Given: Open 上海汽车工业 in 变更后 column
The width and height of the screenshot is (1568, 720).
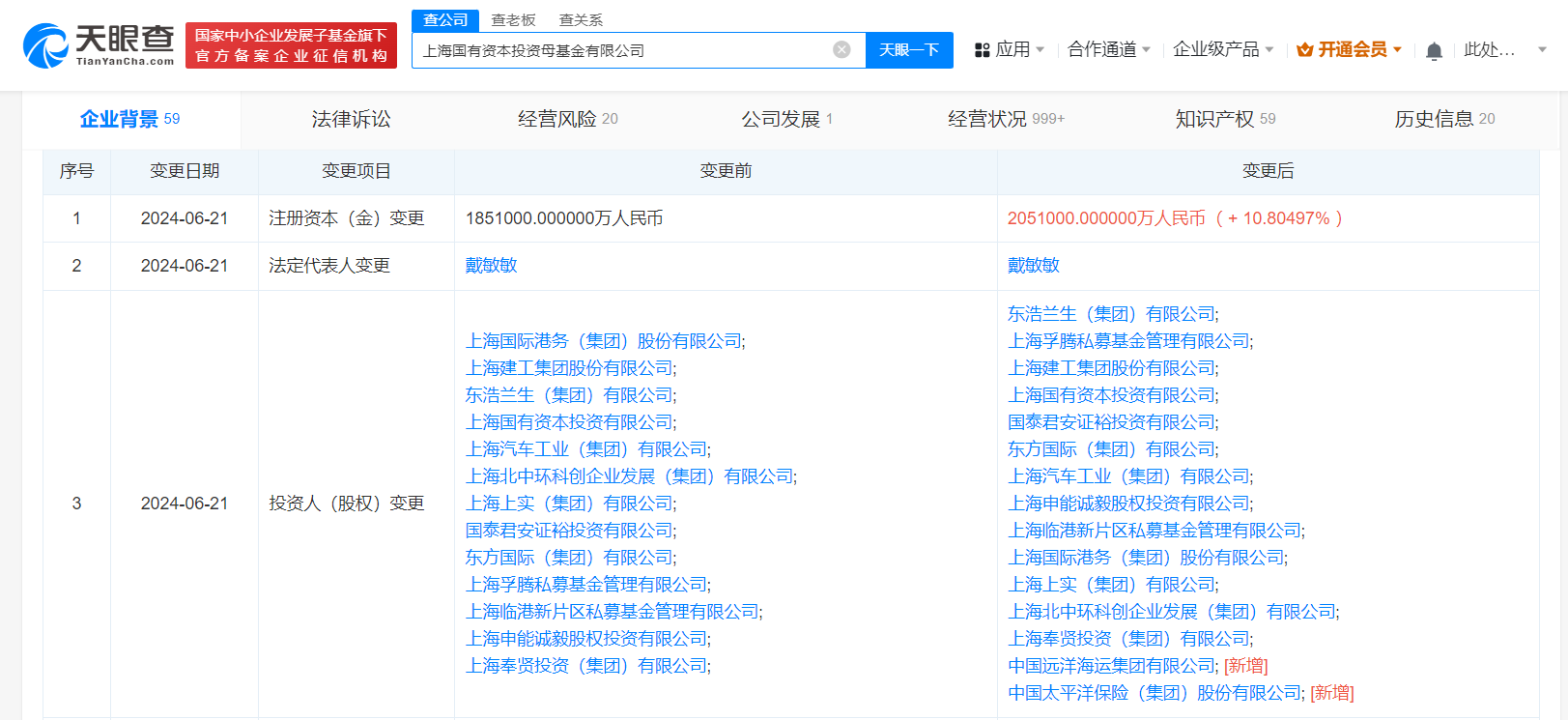Looking at the screenshot, I should (x=1128, y=476).
